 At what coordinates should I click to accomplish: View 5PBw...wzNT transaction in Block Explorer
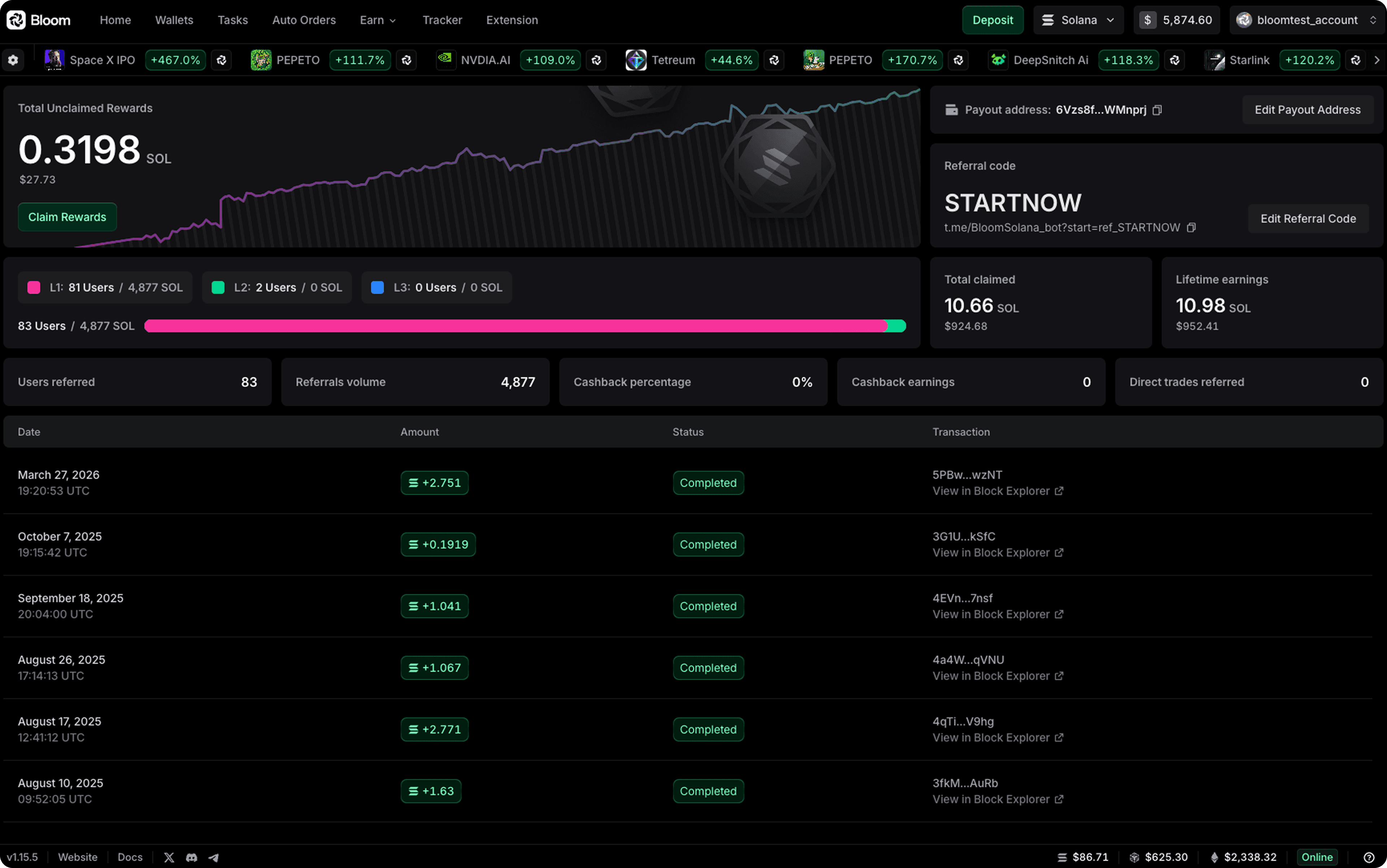point(998,491)
